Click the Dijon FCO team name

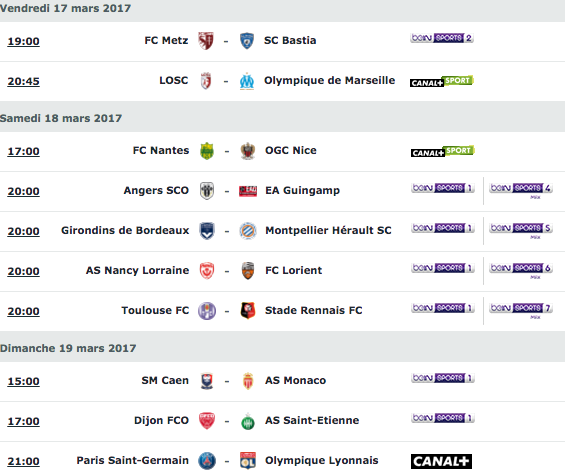coord(161,421)
